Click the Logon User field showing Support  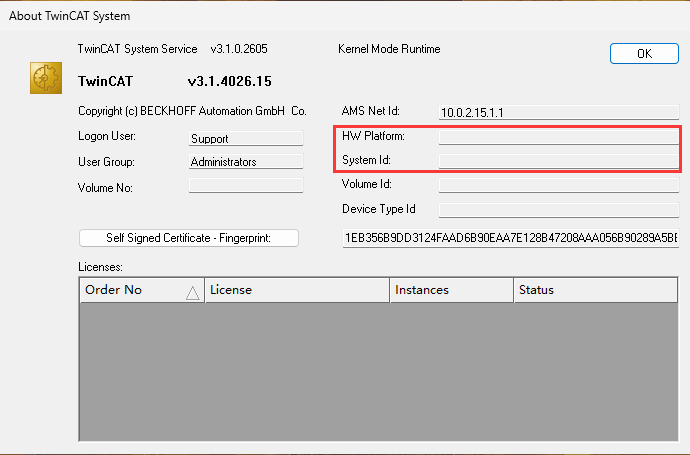(x=245, y=139)
